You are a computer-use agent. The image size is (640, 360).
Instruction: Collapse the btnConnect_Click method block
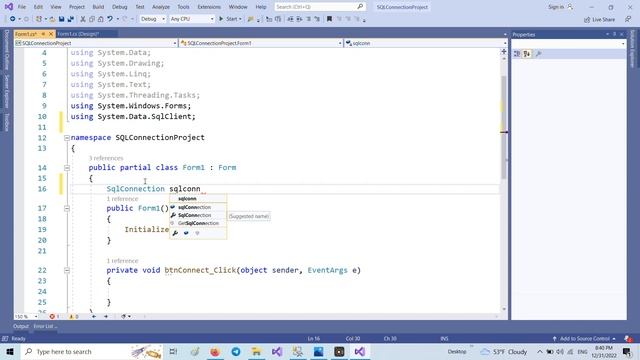(67, 270)
